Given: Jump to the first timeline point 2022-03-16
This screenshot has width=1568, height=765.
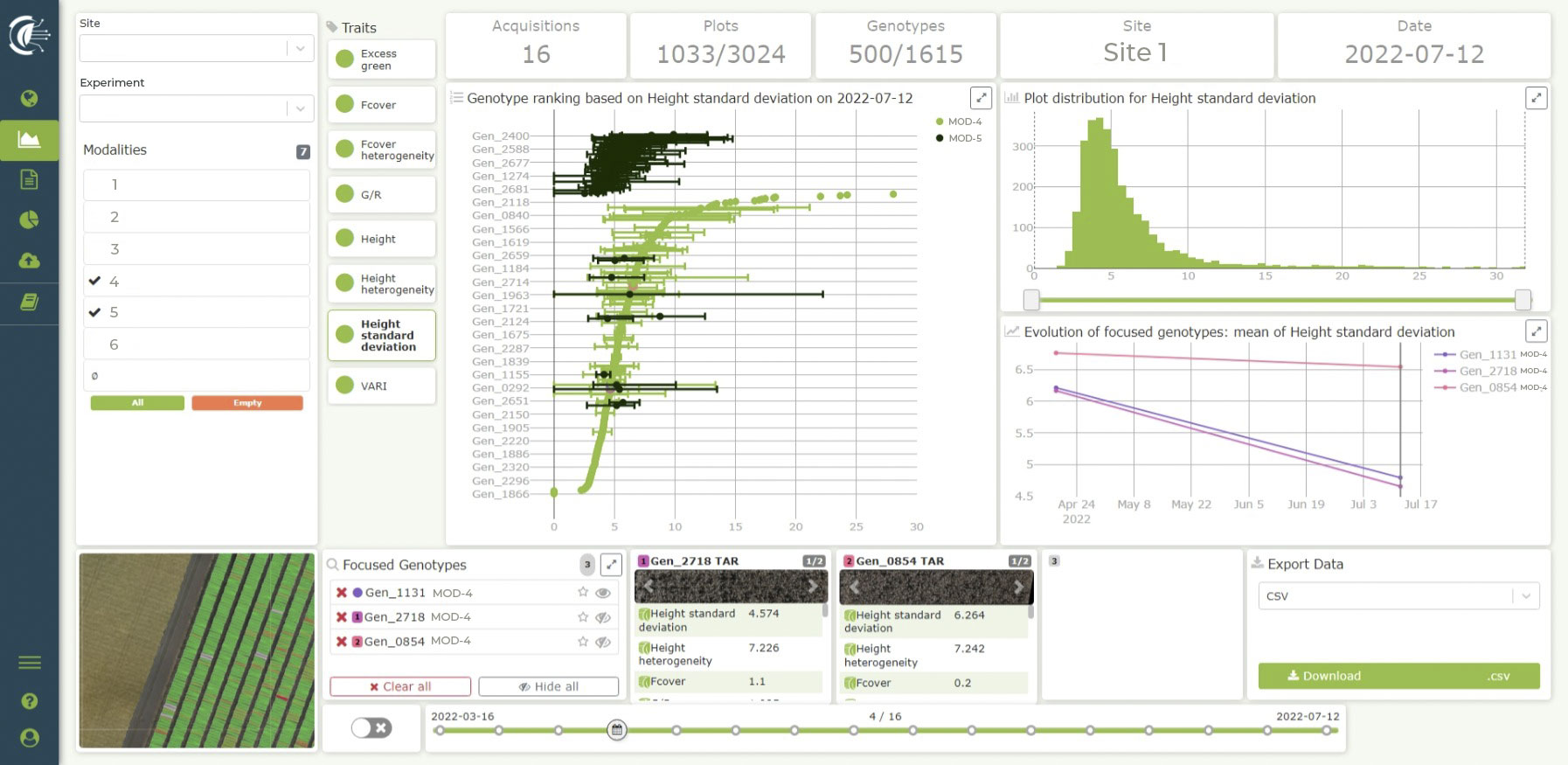Looking at the screenshot, I should pos(440,730).
